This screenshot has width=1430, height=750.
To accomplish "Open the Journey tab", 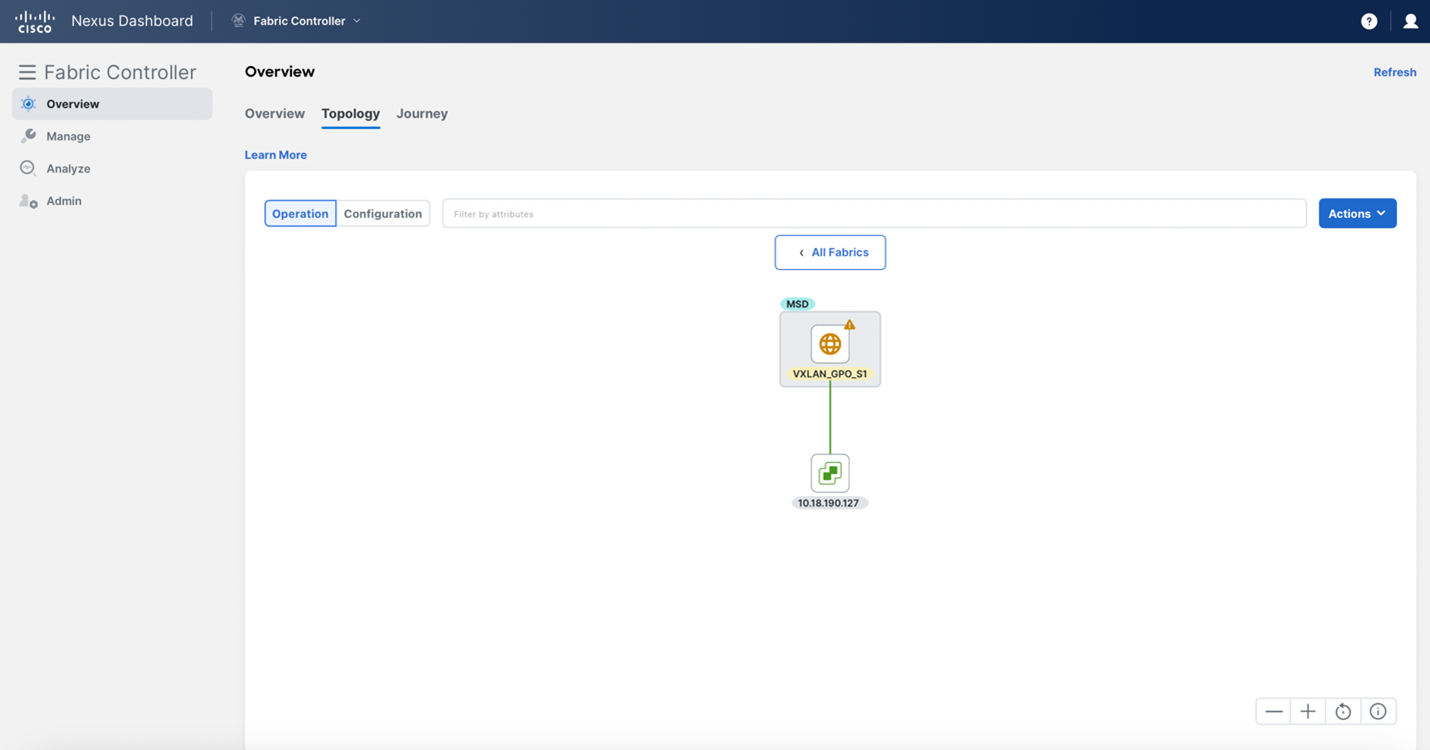I will [422, 114].
